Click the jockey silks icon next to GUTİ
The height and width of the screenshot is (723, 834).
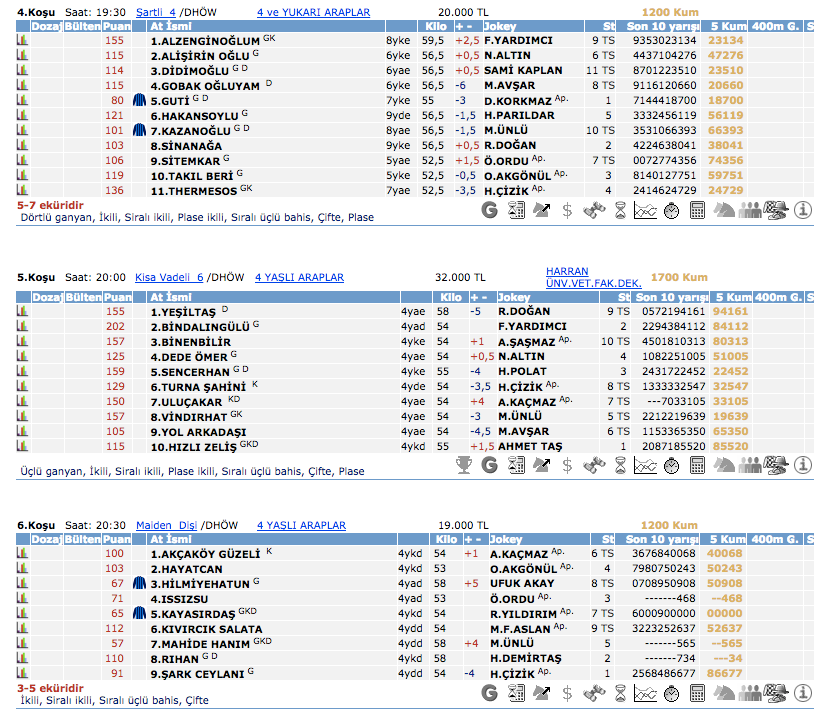[x=140, y=101]
